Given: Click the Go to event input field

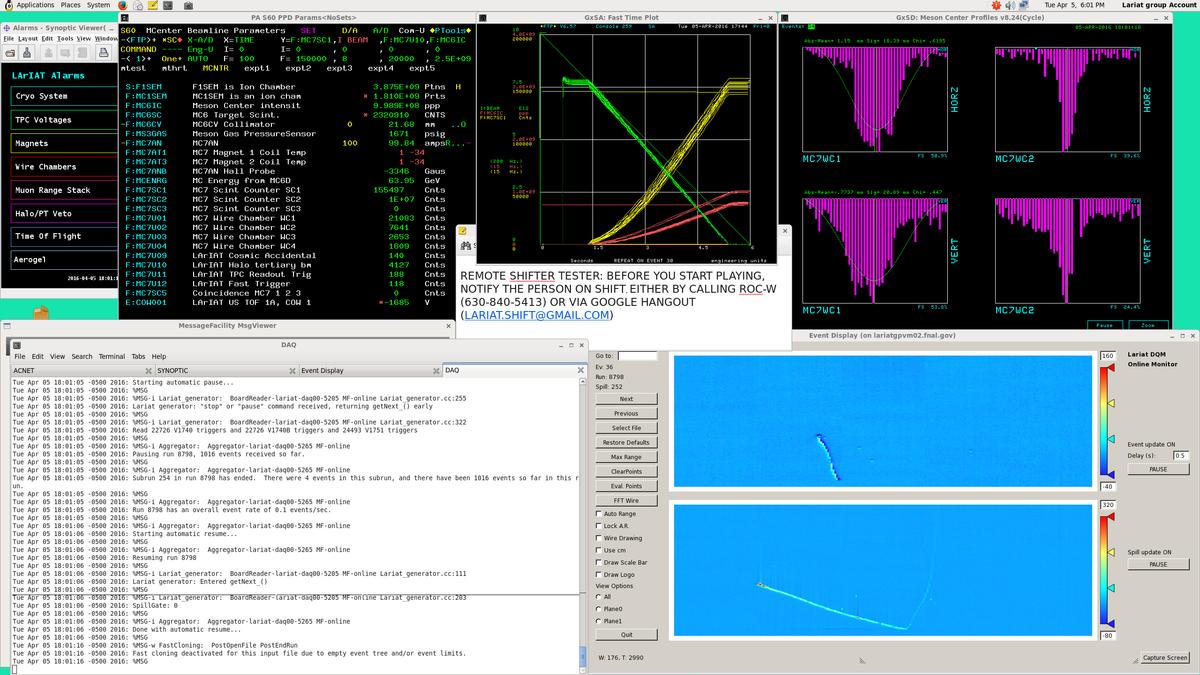Looking at the screenshot, I should (637, 355).
